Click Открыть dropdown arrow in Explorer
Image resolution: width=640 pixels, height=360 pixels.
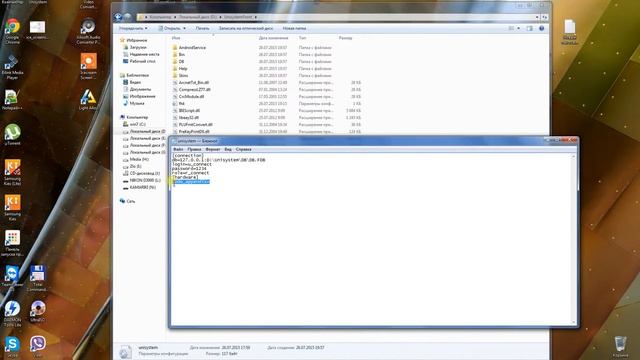tap(184, 28)
